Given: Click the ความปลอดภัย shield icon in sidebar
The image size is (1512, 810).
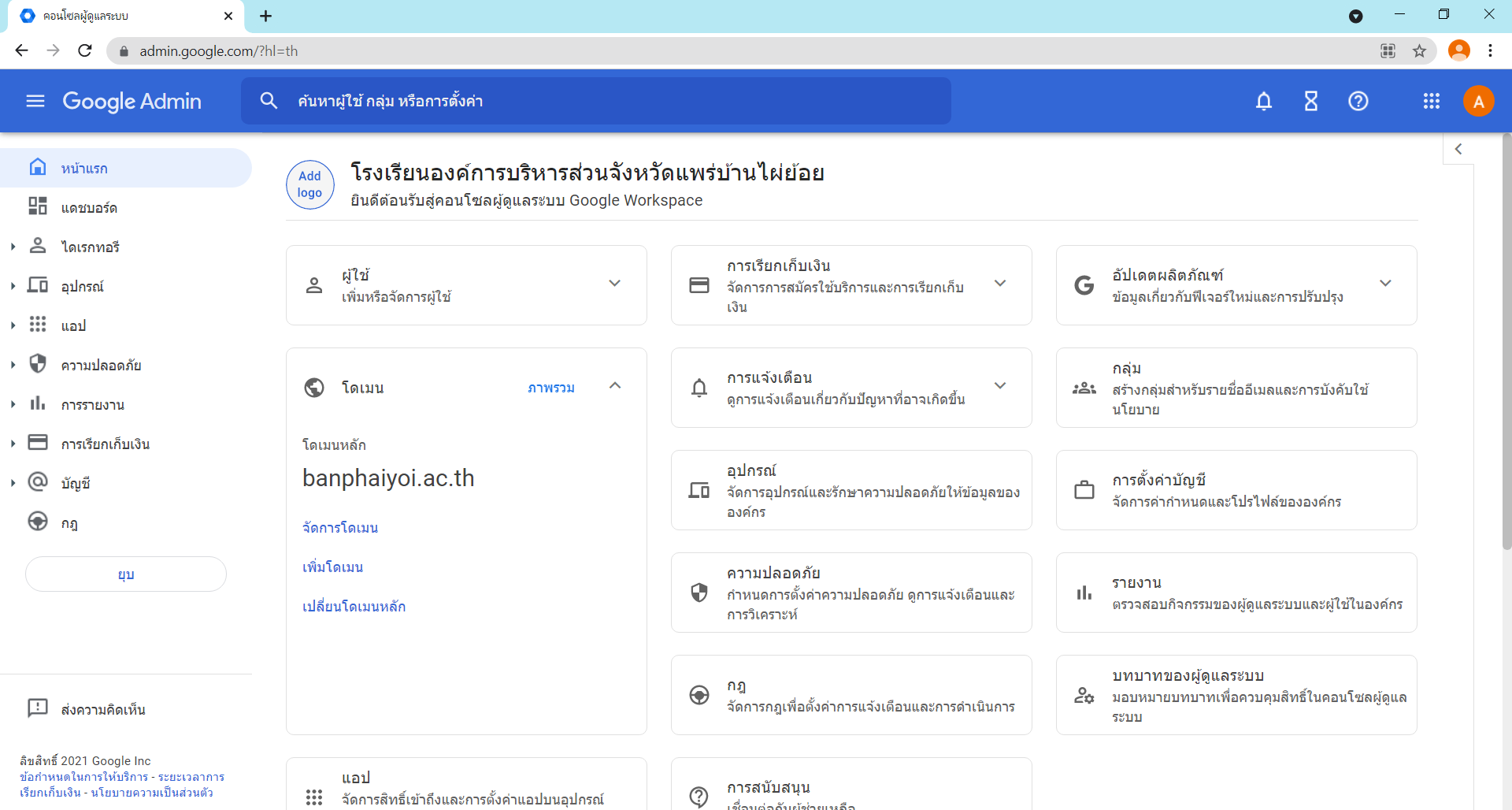Looking at the screenshot, I should point(38,364).
